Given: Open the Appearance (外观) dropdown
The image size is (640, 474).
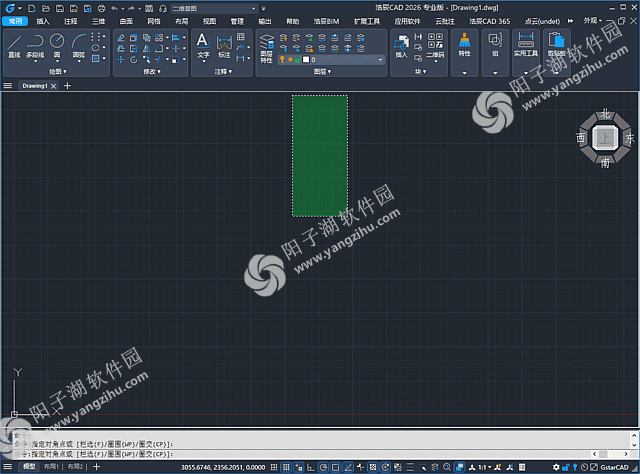Looking at the screenshot, I should (592, 20).
